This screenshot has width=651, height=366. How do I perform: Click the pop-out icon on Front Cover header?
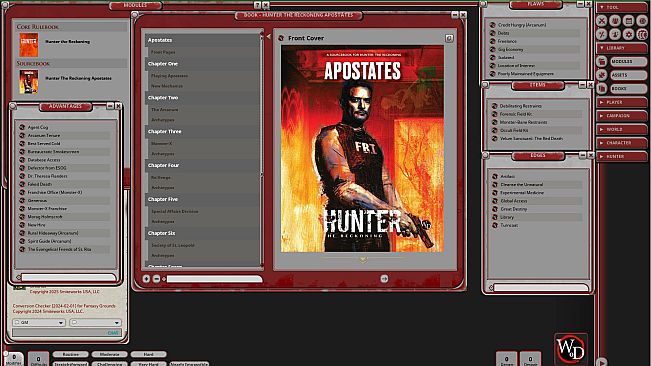point(449,38)
